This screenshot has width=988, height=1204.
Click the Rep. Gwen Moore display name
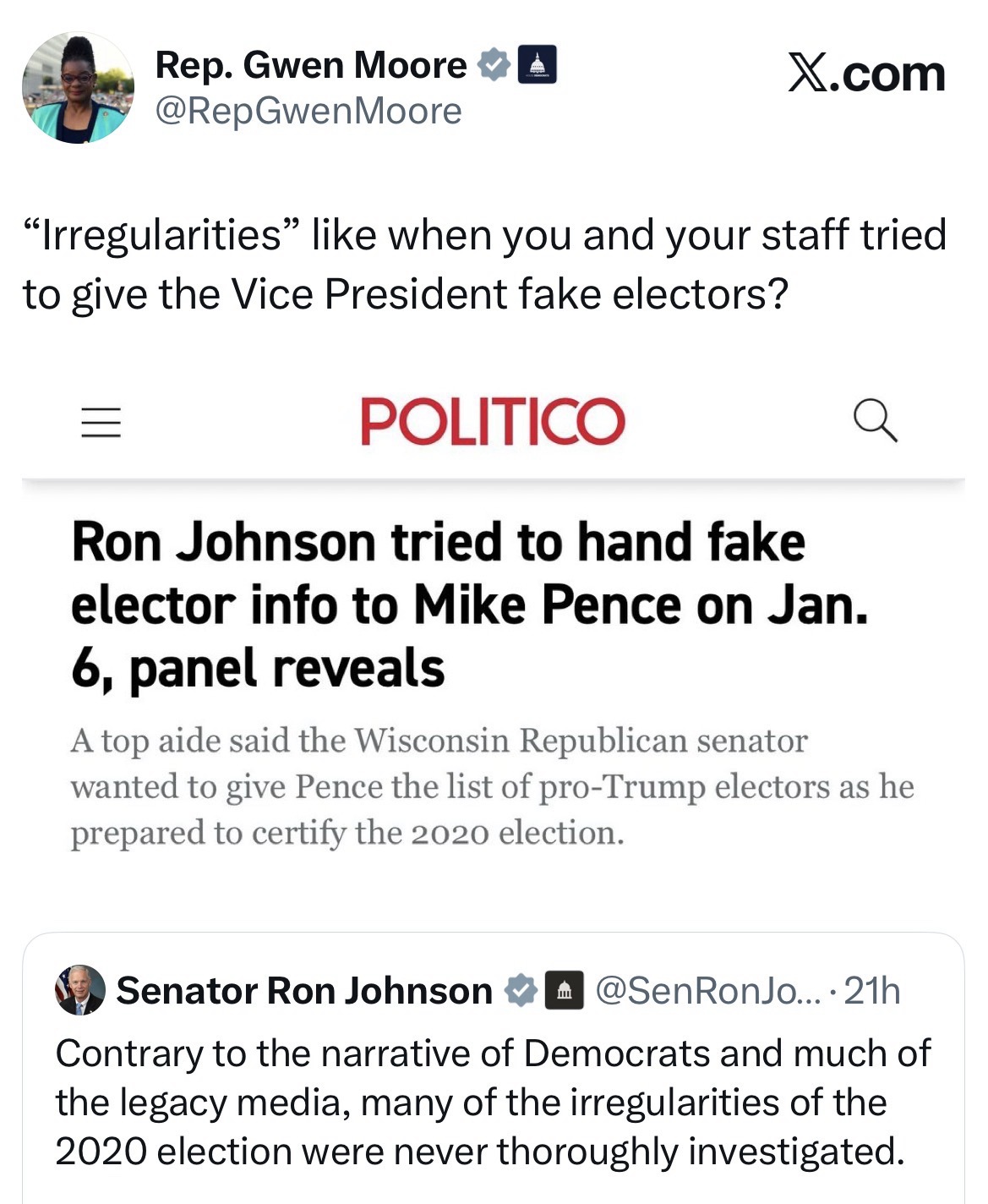pos(310,65)
